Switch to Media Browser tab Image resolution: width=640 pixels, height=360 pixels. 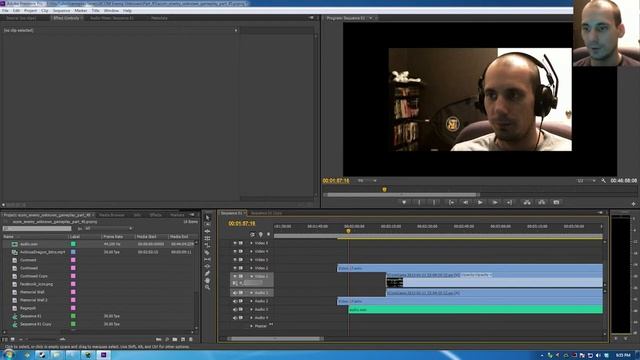click(112, 215)
